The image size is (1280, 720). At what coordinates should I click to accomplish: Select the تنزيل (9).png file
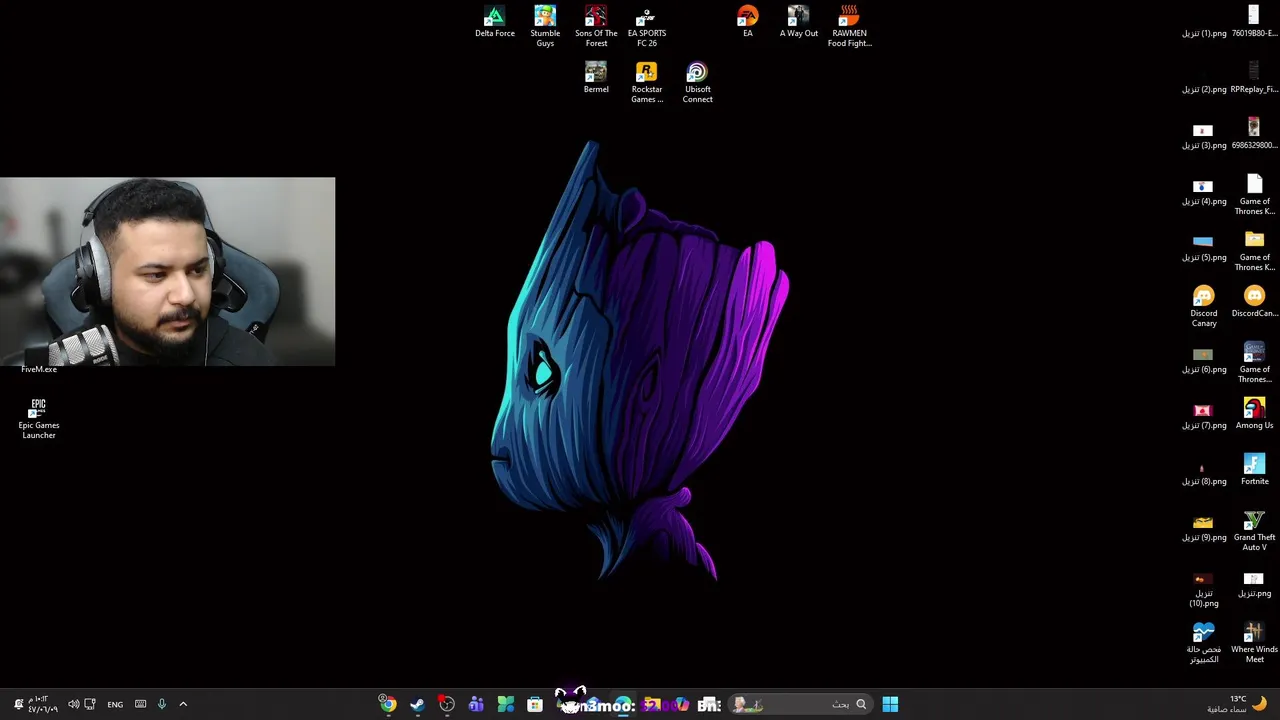click(x=1203, y=528)
